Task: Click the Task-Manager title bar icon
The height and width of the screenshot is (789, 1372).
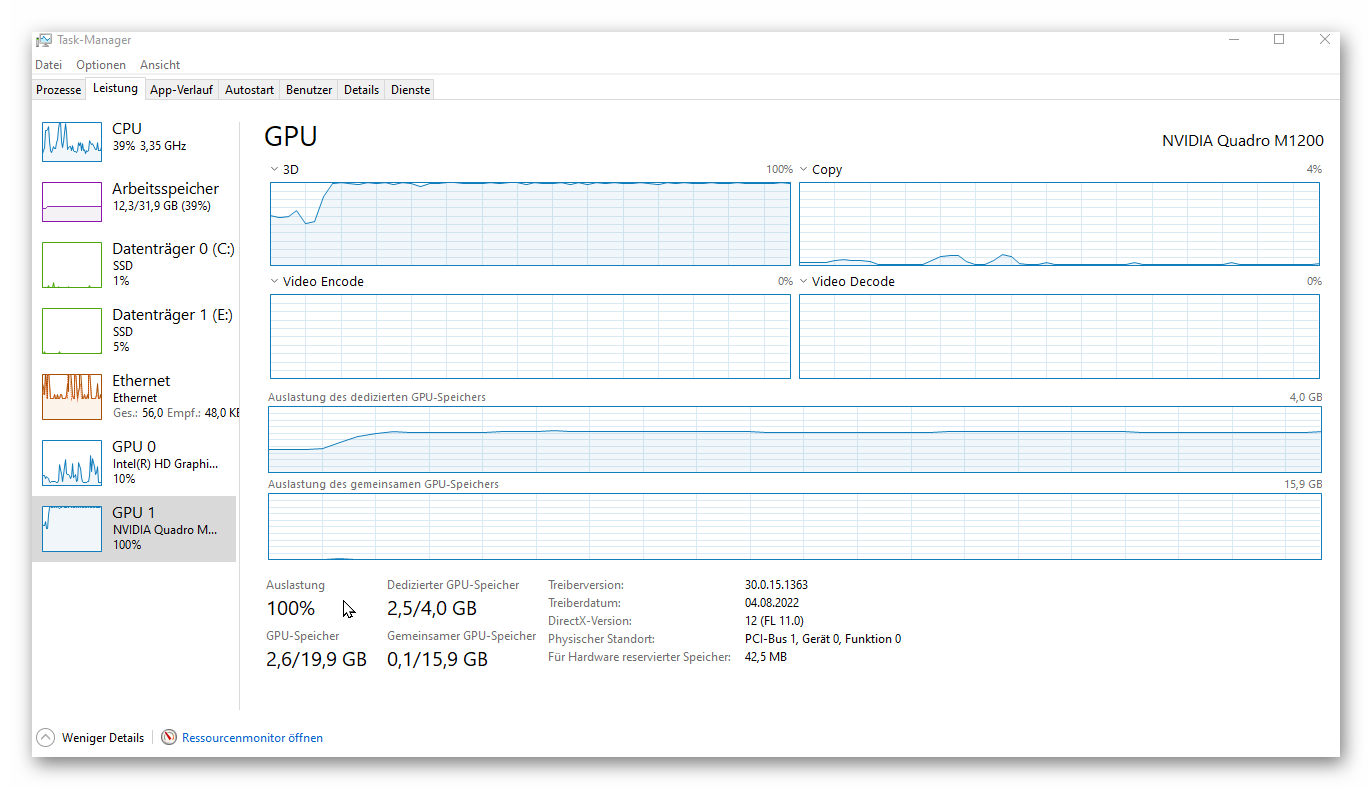Action: coord(44,40)
